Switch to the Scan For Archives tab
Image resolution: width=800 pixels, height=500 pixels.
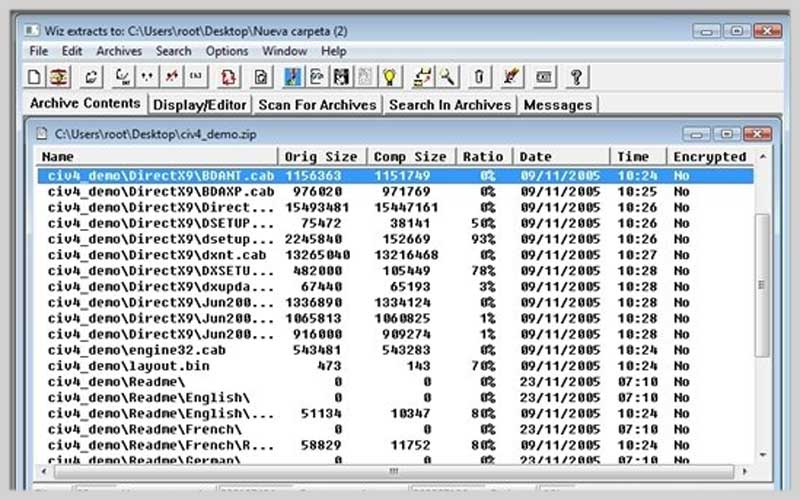[317, 105]
